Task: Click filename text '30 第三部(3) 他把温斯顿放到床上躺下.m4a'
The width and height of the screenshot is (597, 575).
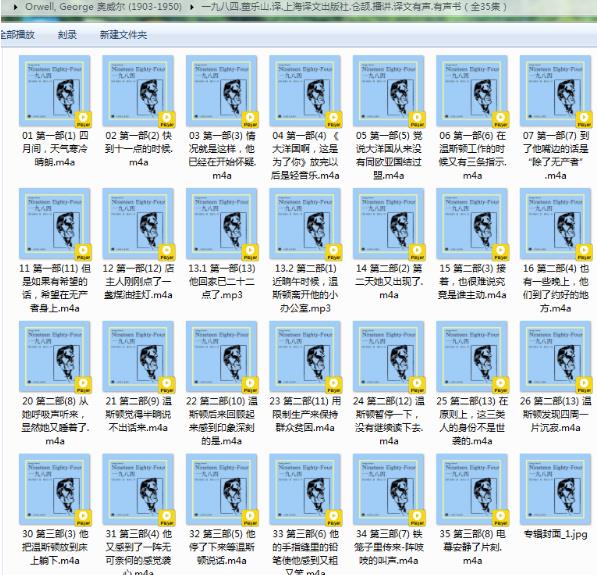Action: coord(55,547)
